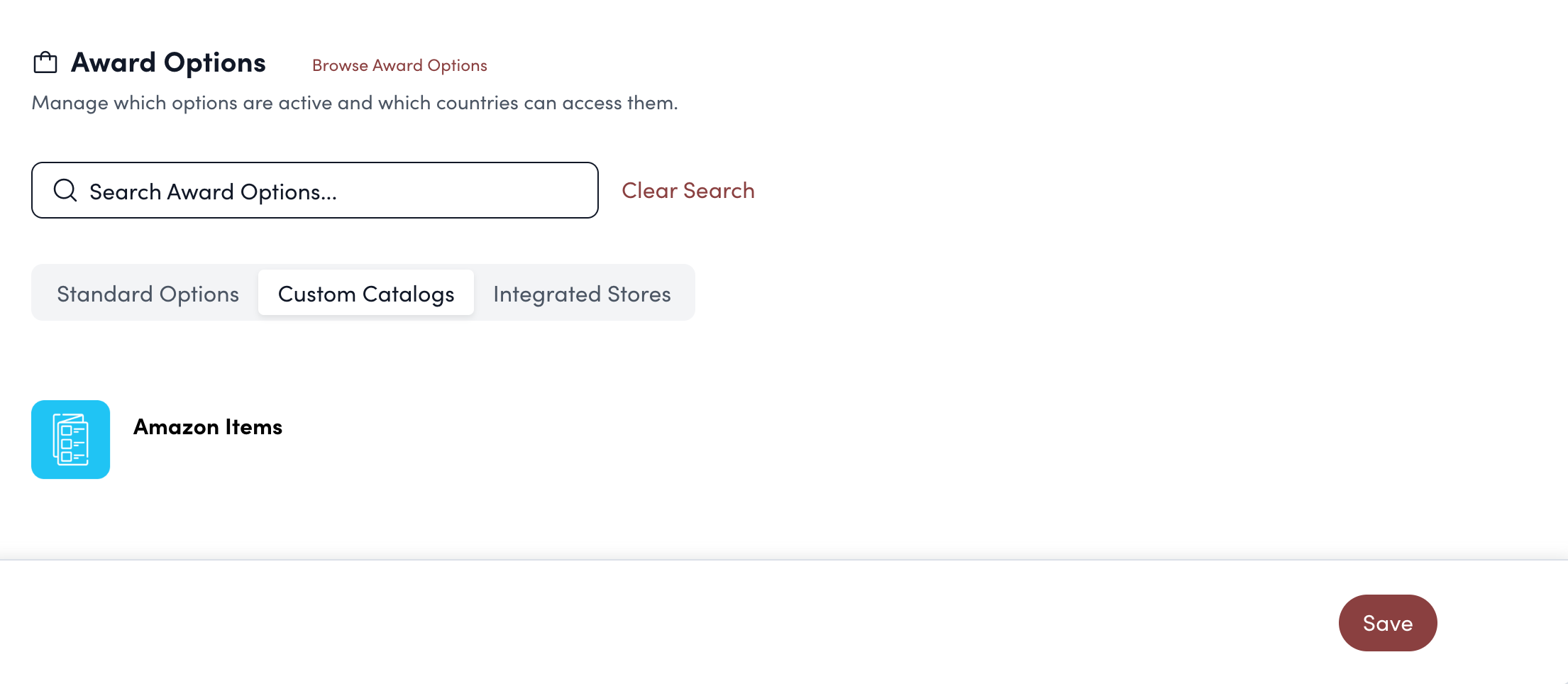Click the bag icon left of the page title
Image resolution: width=1568 pixels, height=684 pixels.
(45, 63)
